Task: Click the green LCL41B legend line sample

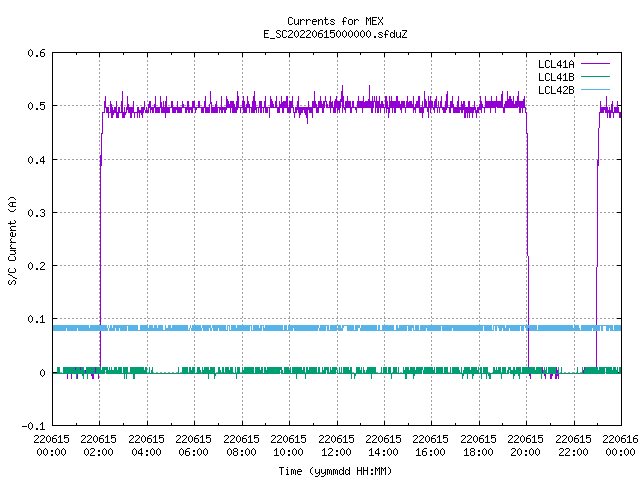Action: pos(595,77)
